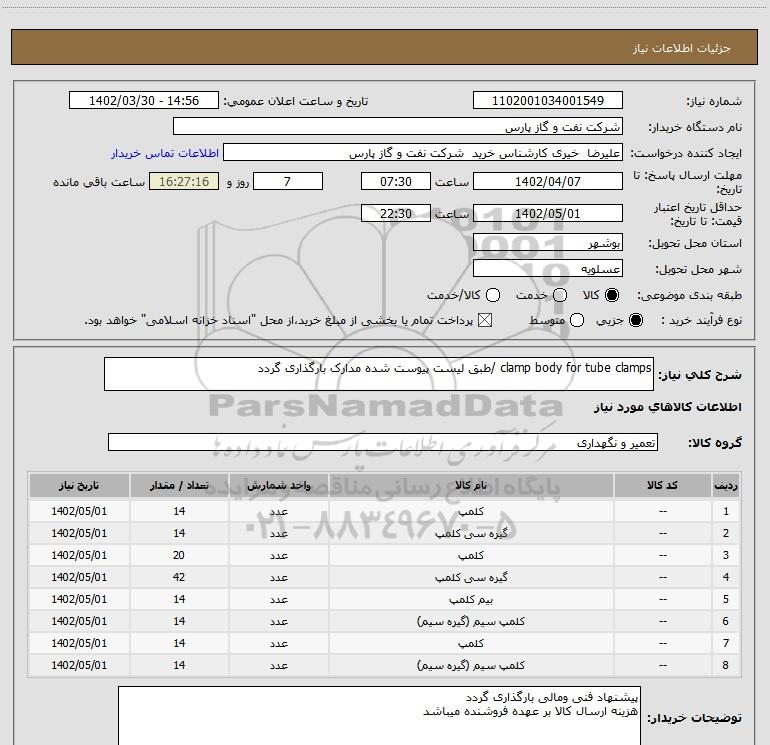The height and width of the screenshot is (745, 770).
Task: Click the نام کالا column header
Action: pos(471,486)
